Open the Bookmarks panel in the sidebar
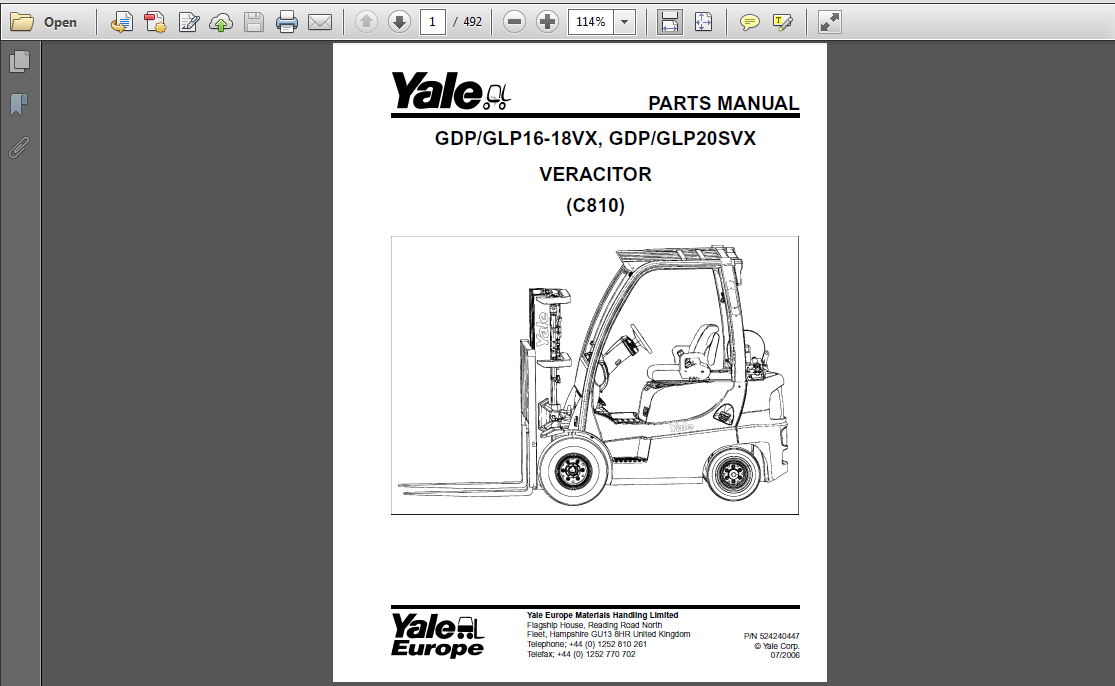Screen dimensions: 1115x686 click(20, 104)
